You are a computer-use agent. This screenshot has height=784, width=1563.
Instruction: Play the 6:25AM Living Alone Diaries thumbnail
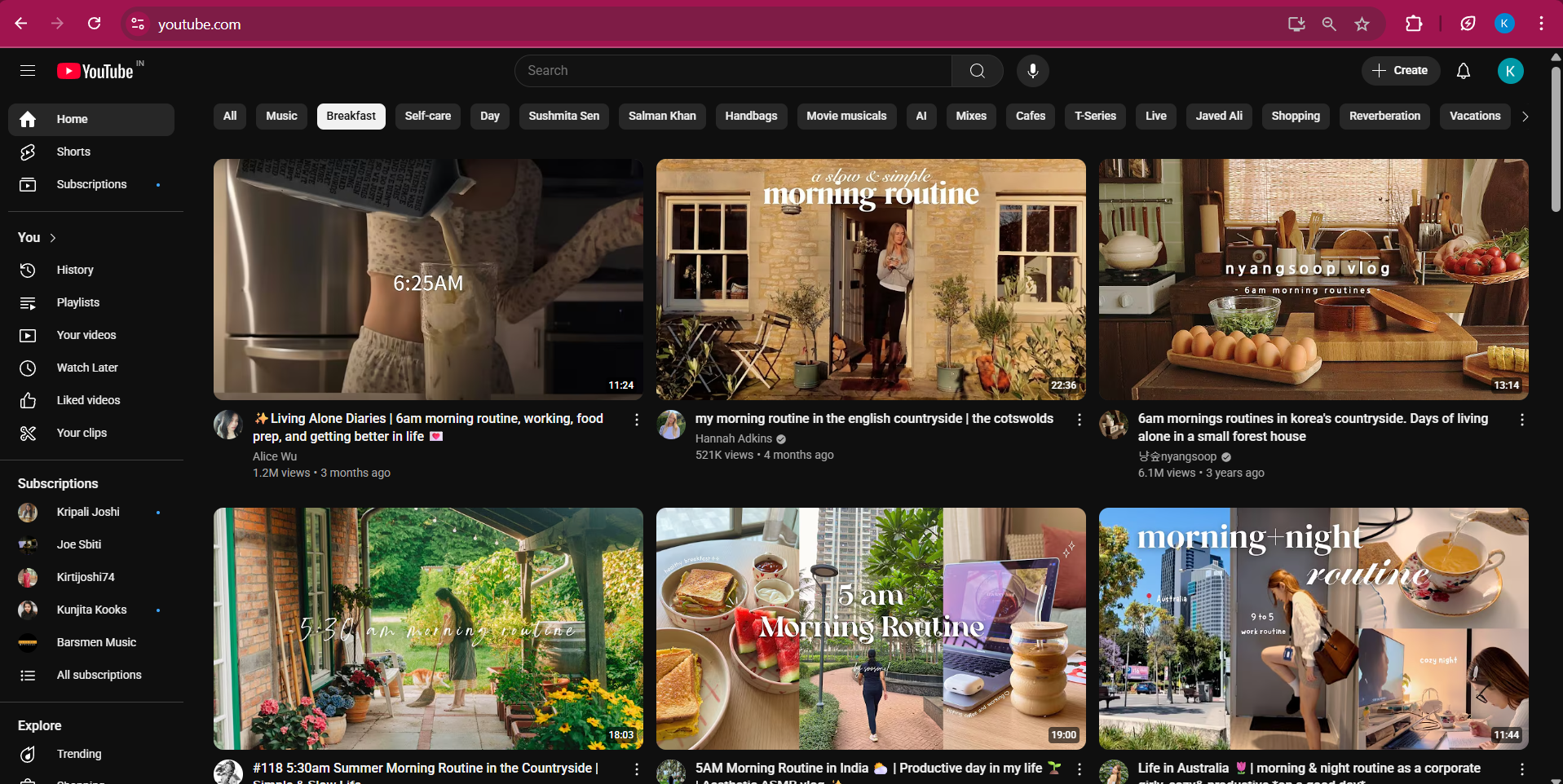click(428, 280)
